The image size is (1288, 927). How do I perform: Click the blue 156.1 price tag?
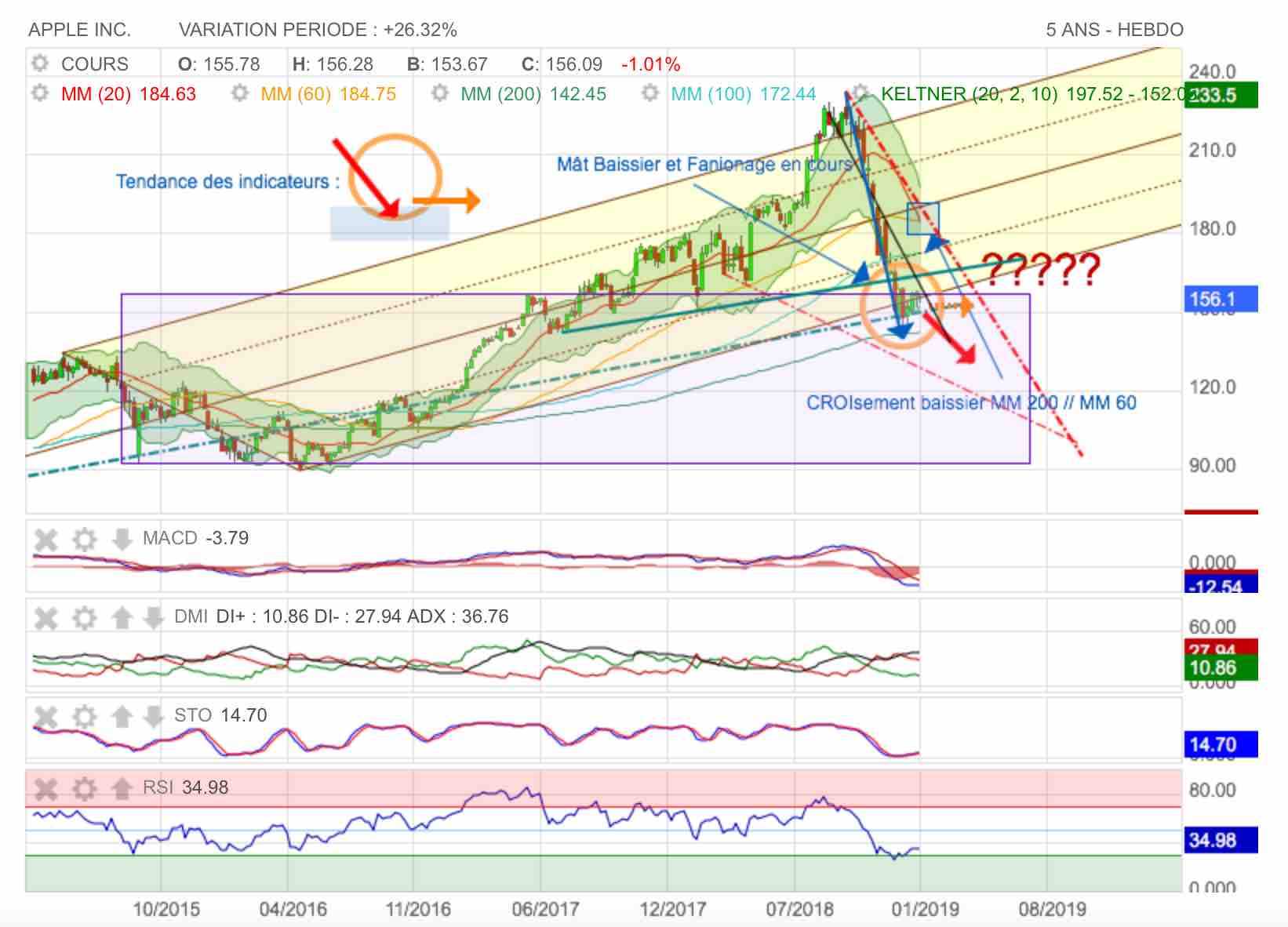(1221, 299)
